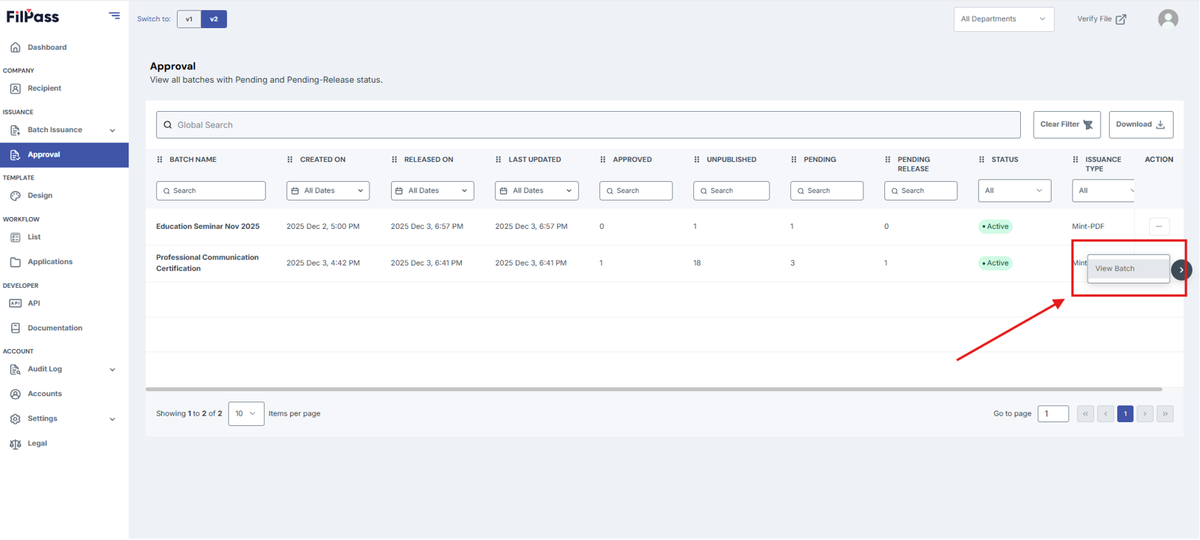Click 2025 Dec 3, 4:42 PM created date

(323, 263)
